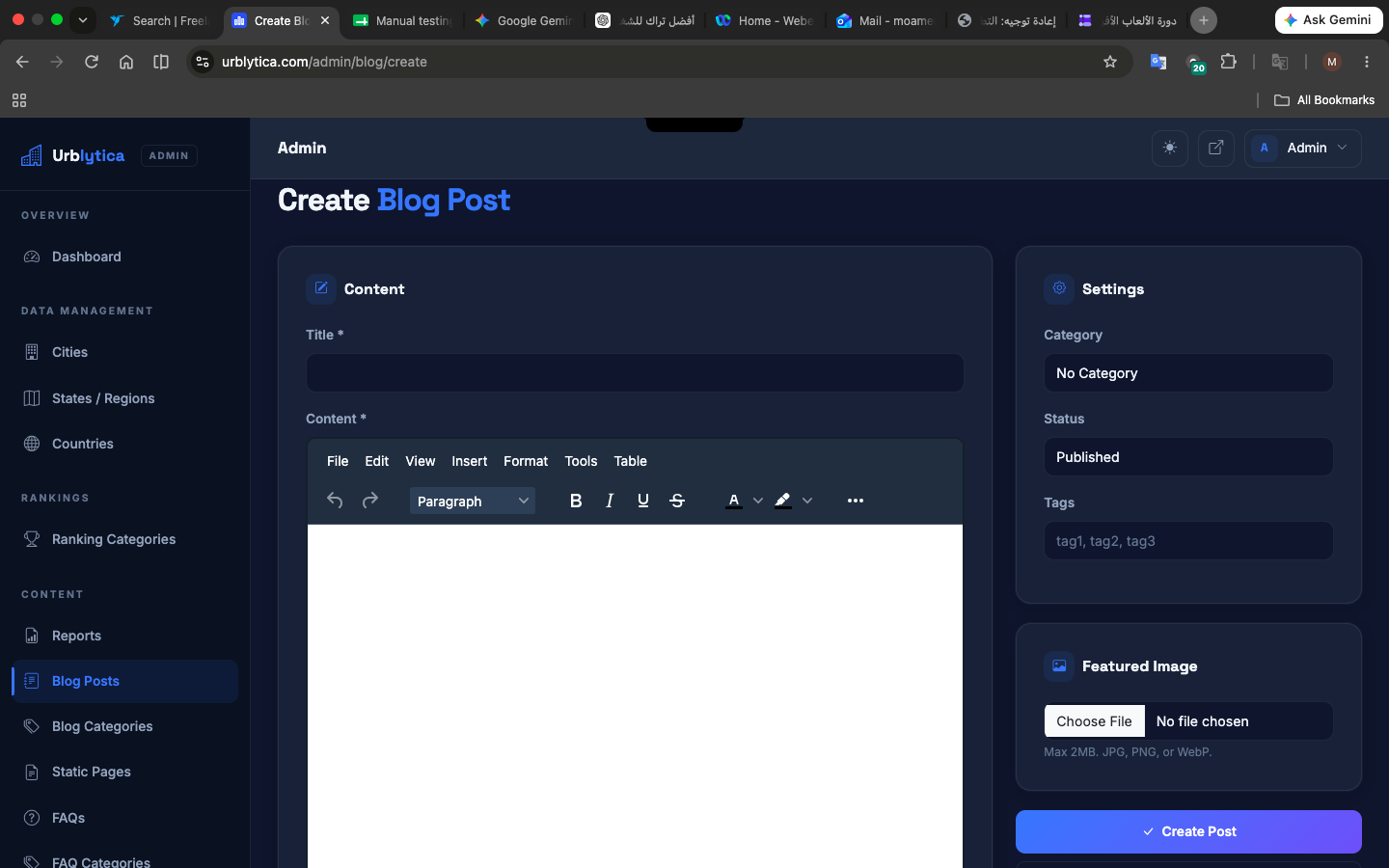View site information icon in address bar
This screenshot has width=1389, height=868.
(203, 62)
